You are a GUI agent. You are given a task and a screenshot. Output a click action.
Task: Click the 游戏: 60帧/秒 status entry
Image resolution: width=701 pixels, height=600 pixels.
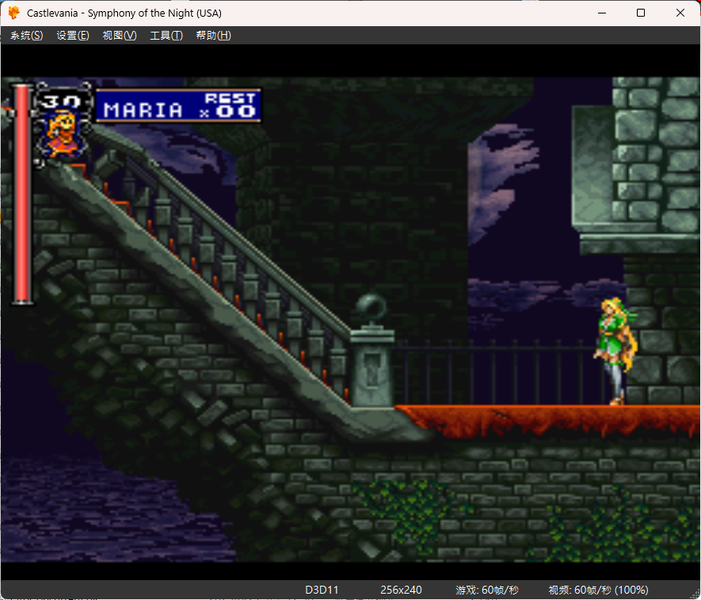click(487, 590)
